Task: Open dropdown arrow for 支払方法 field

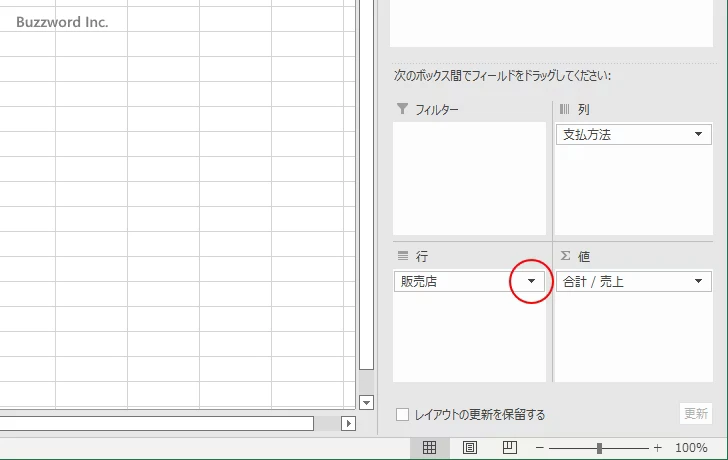Action: pos(698,135)
